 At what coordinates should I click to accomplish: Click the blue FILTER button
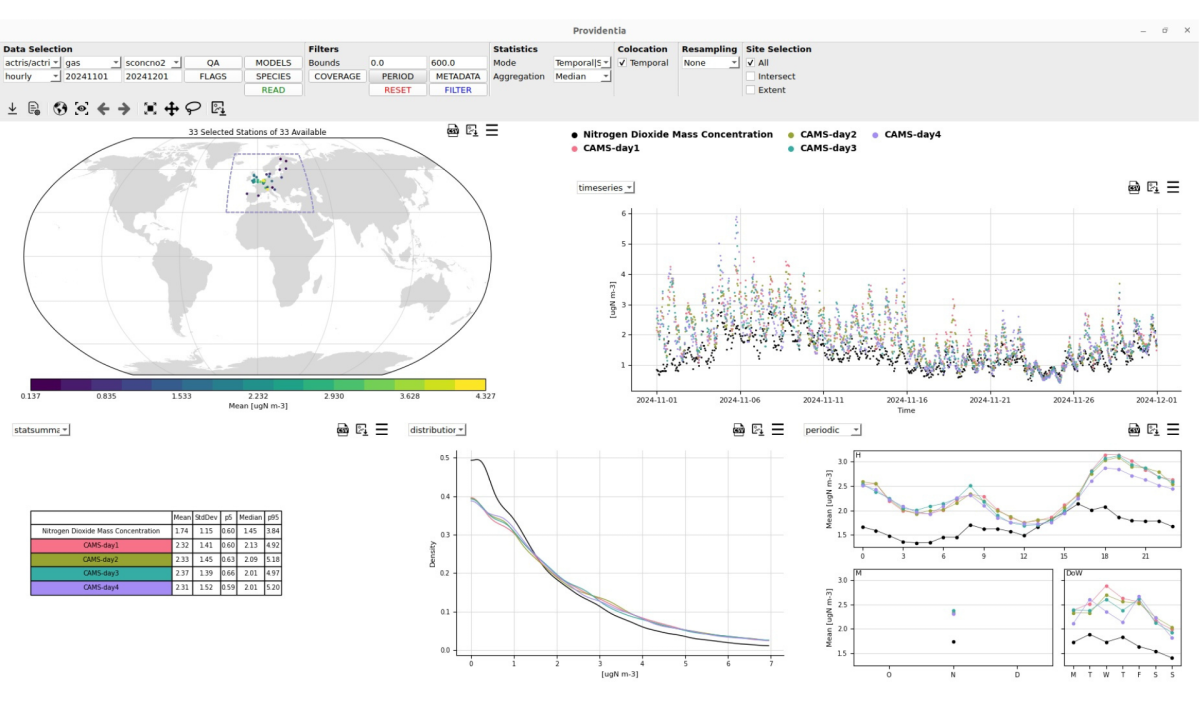click(x=458, y=90)
